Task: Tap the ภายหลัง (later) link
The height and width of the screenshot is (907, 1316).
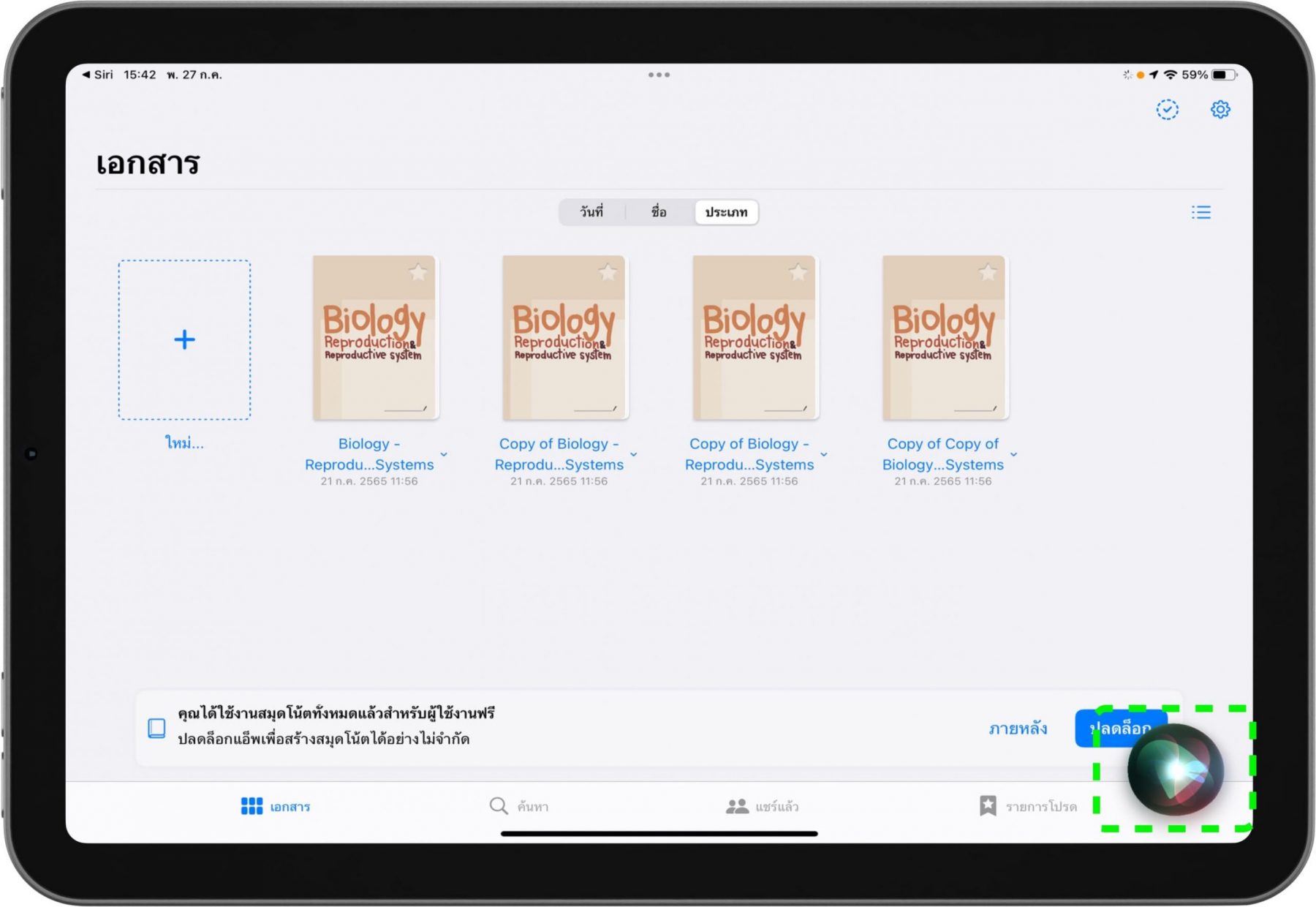Action: coord(1018,729)
